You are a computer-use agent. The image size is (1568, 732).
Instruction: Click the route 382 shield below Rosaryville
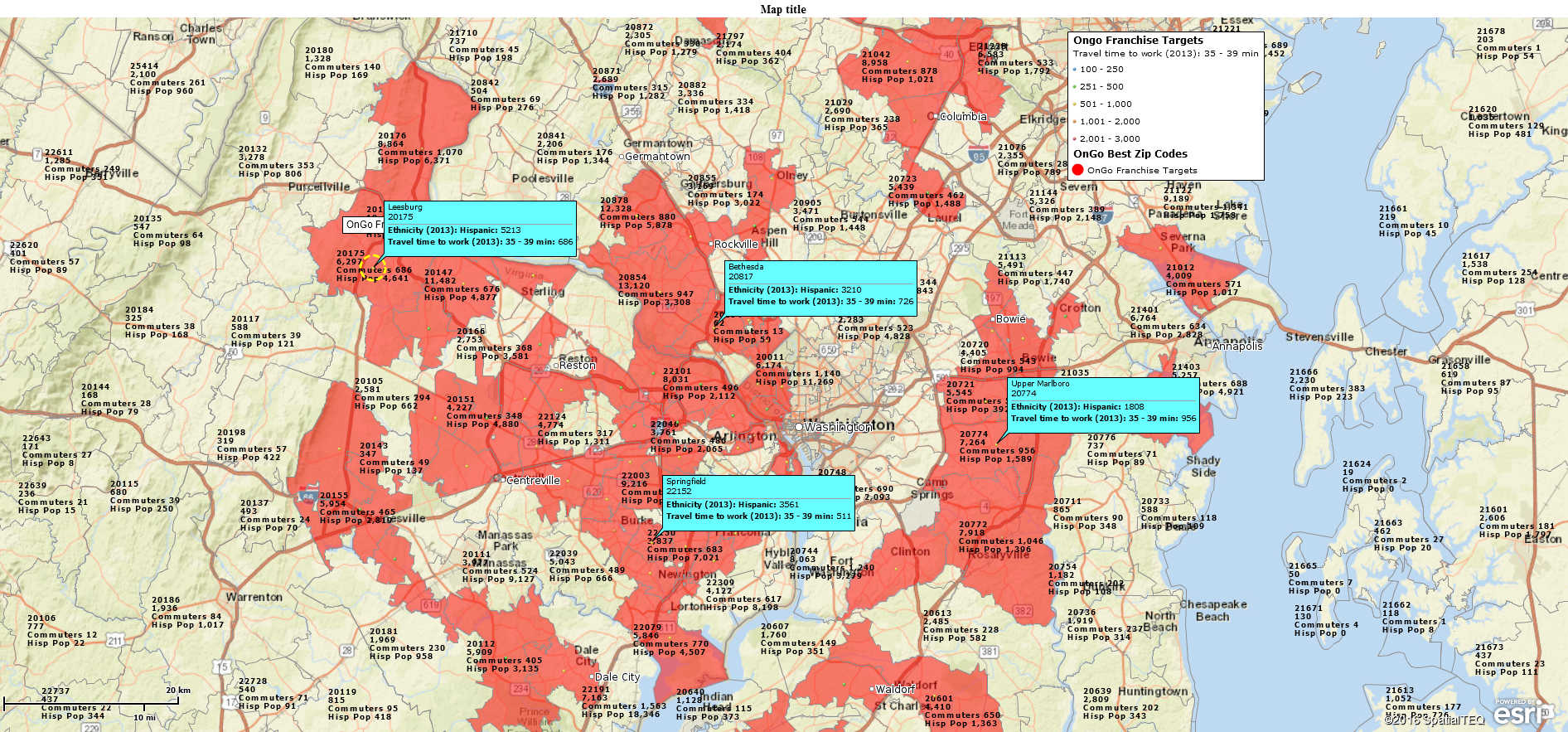[x=1023, y=611]
